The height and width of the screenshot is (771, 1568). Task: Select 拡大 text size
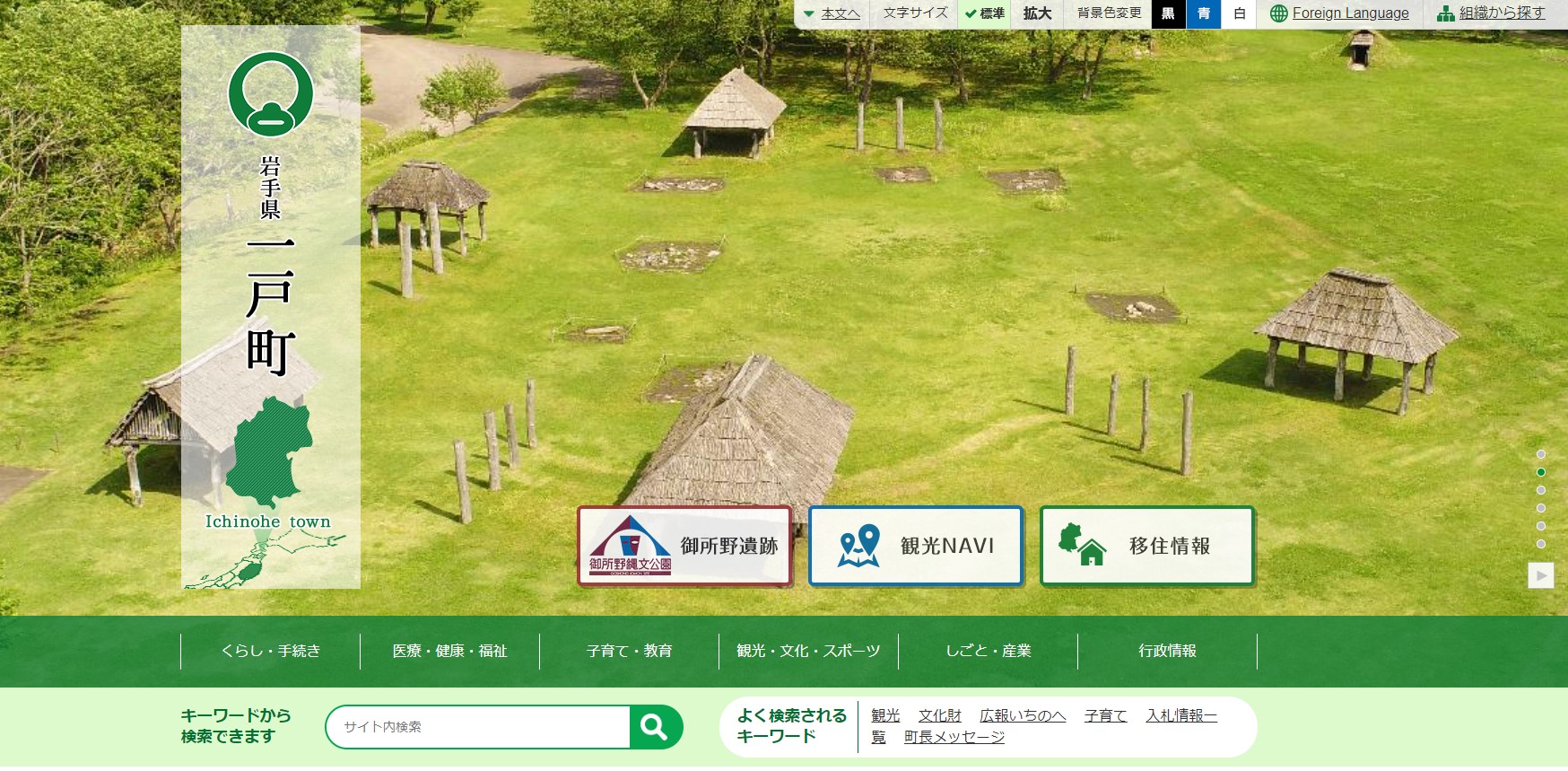[x=1037, y=13]
